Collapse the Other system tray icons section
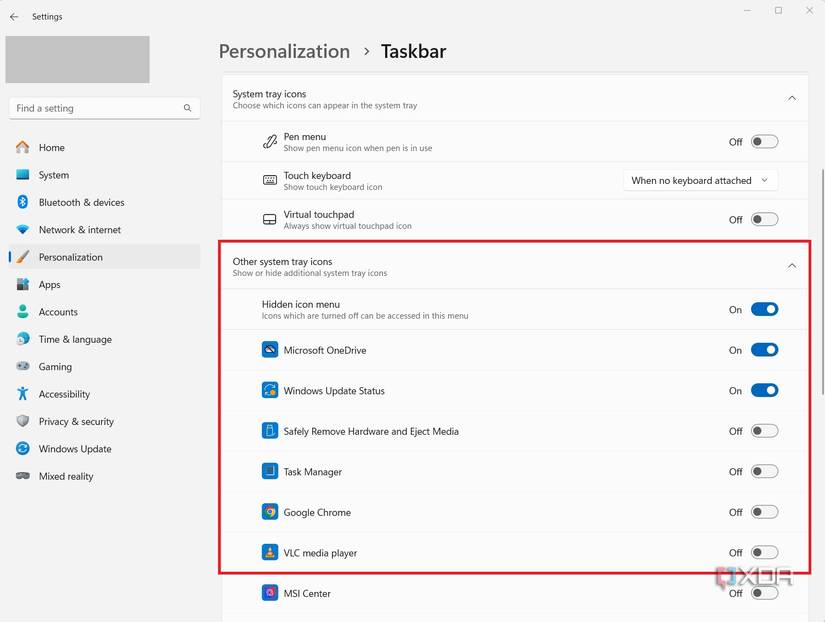The height and width of the screenshot is (622, 825). pyautogui.click(x=792, y=266)
